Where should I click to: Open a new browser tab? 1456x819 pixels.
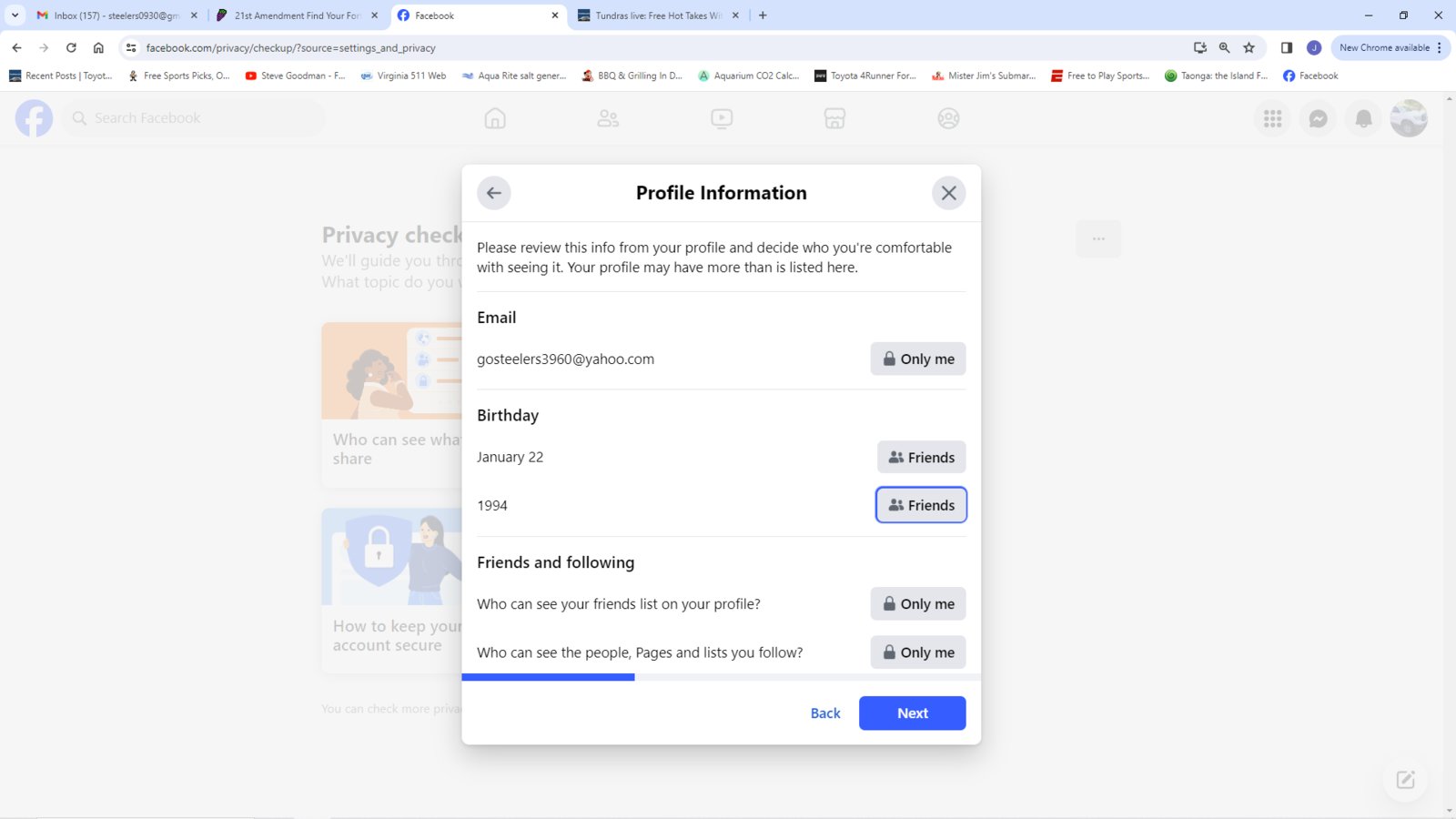[763, 15]
